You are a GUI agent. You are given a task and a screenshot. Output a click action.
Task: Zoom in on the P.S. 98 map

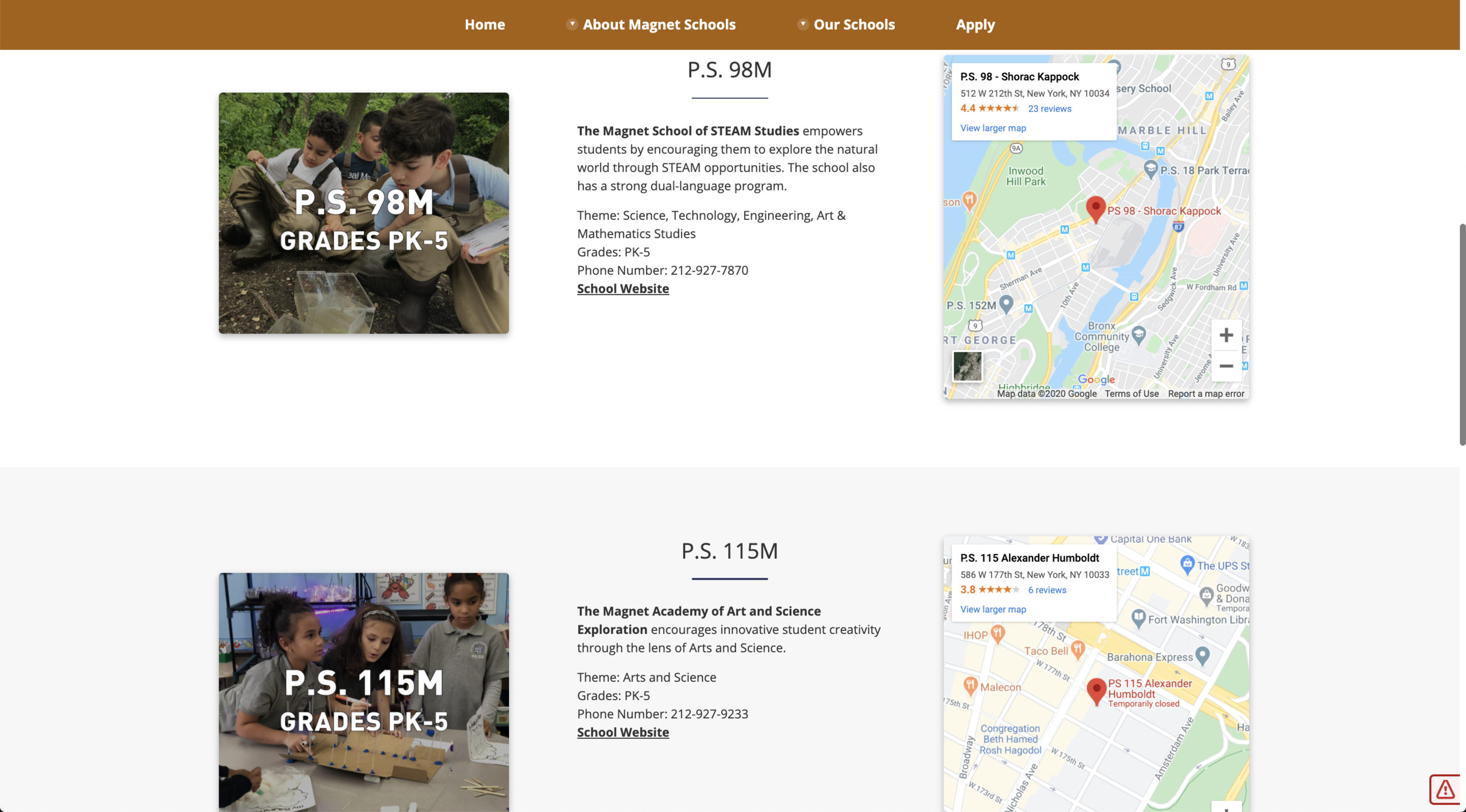(1226, 335)
